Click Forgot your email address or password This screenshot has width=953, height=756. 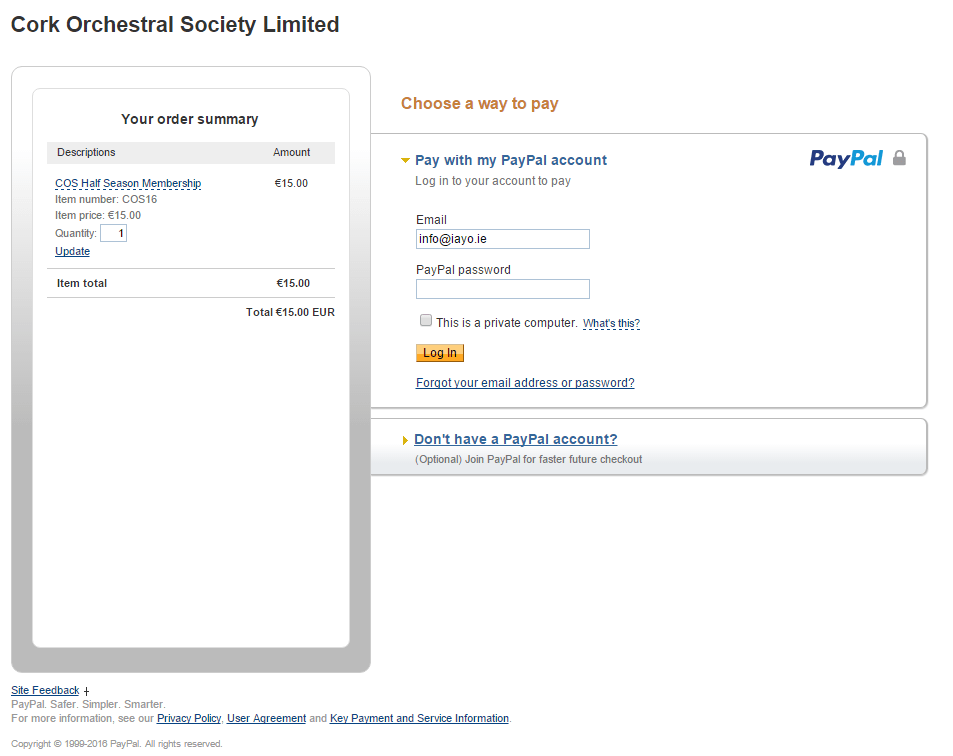coord(524,383)
